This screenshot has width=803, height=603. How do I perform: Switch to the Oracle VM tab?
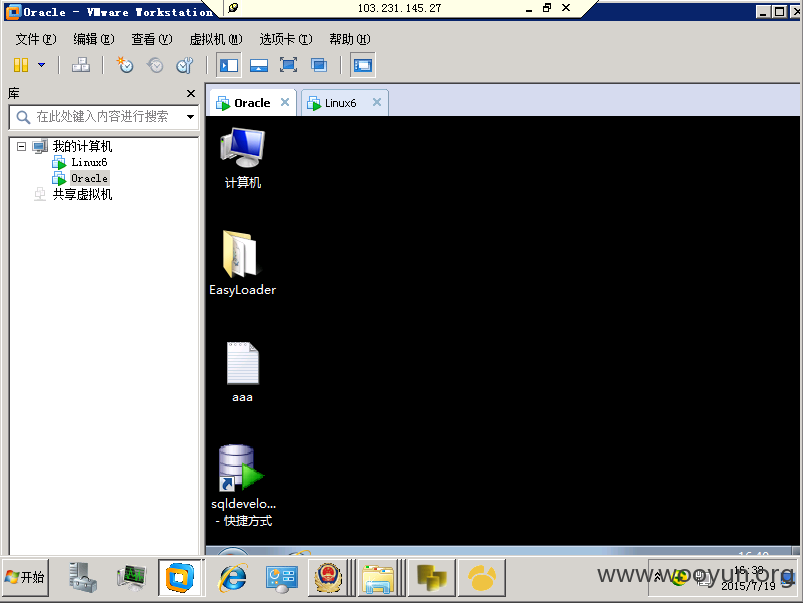tap(251, 103)
